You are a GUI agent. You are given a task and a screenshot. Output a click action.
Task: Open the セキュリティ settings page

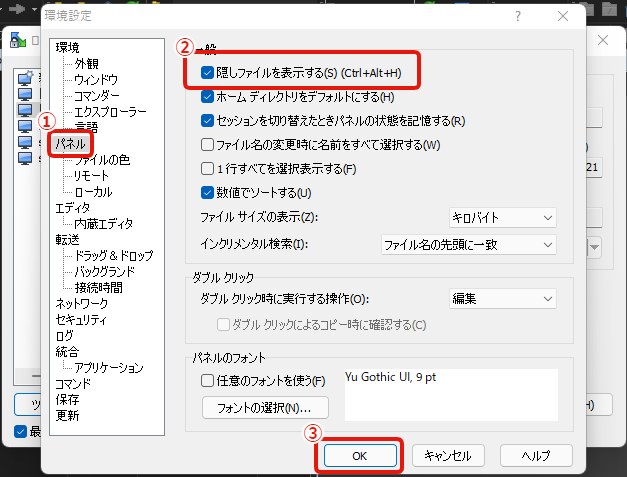[82, 320]
